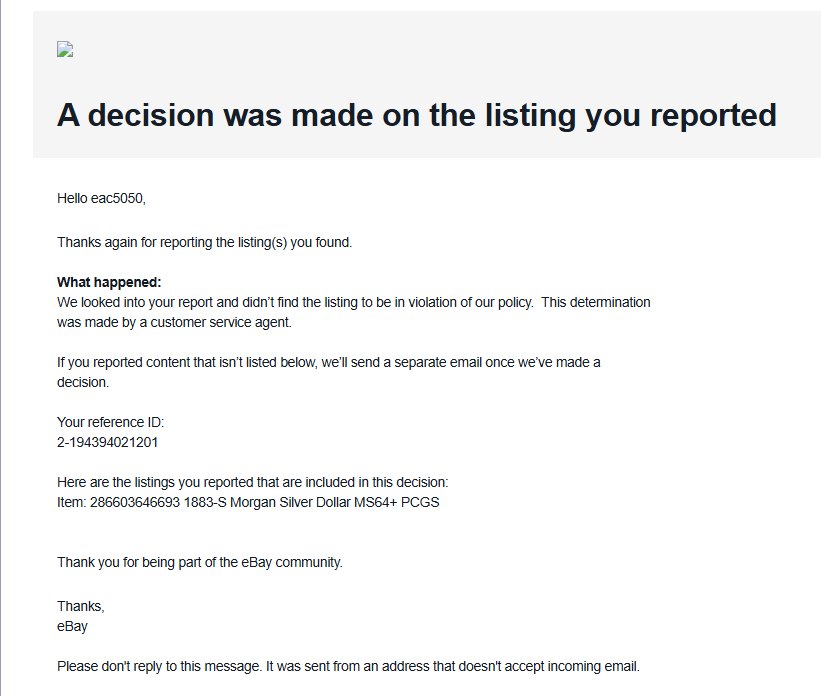Click the "A decision was made" headline
This screenshot has width=821, height=696.
416,115
